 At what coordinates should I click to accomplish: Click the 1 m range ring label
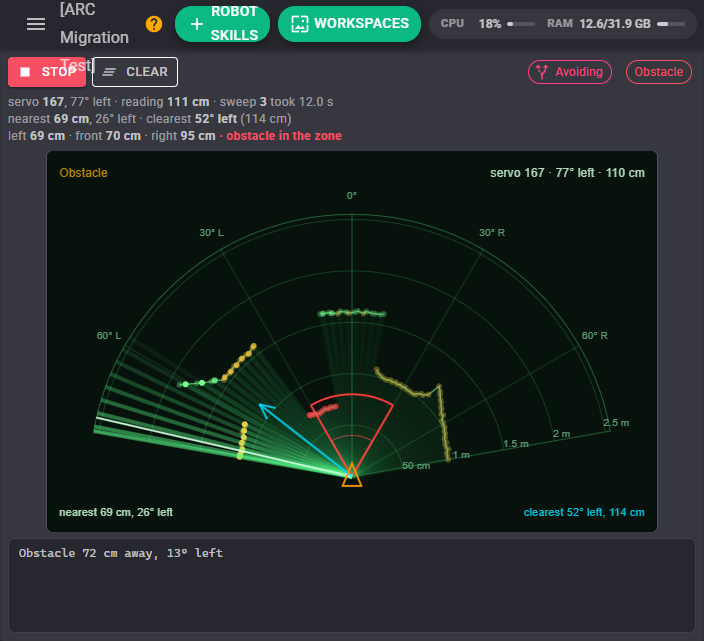coord(461,455)
